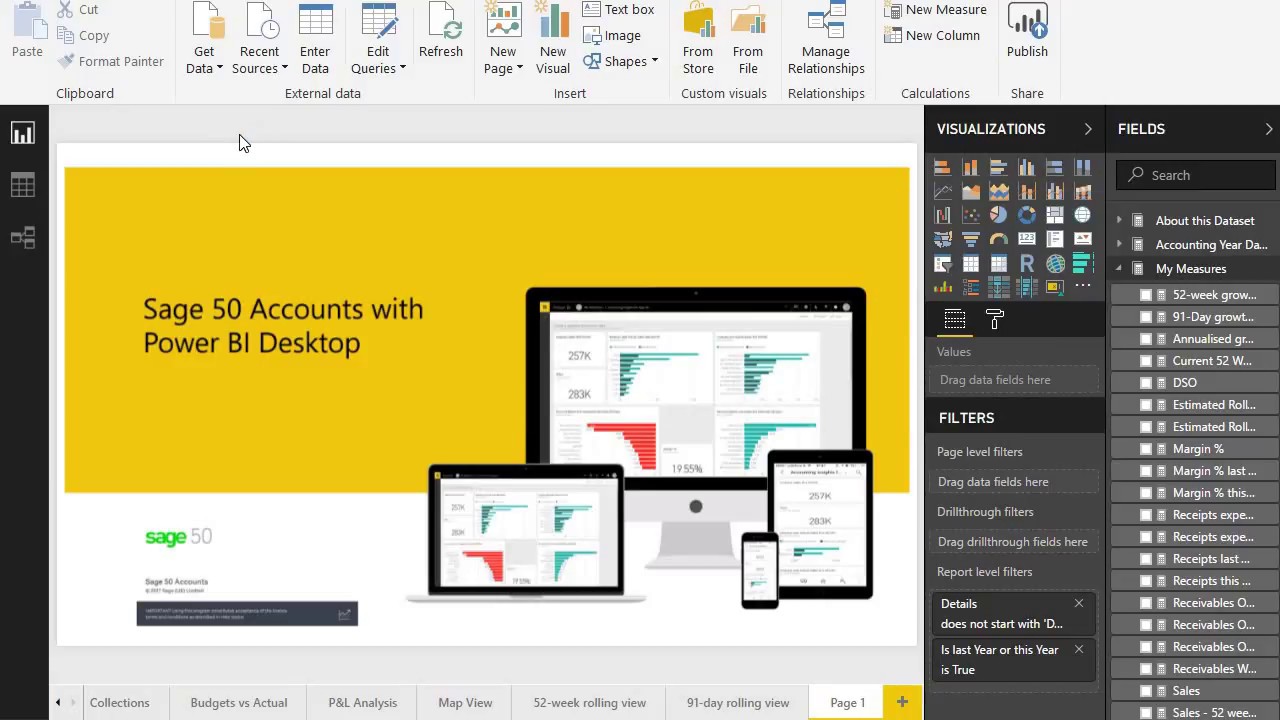Remove the Details report level filter

(x=1079, y=603)
